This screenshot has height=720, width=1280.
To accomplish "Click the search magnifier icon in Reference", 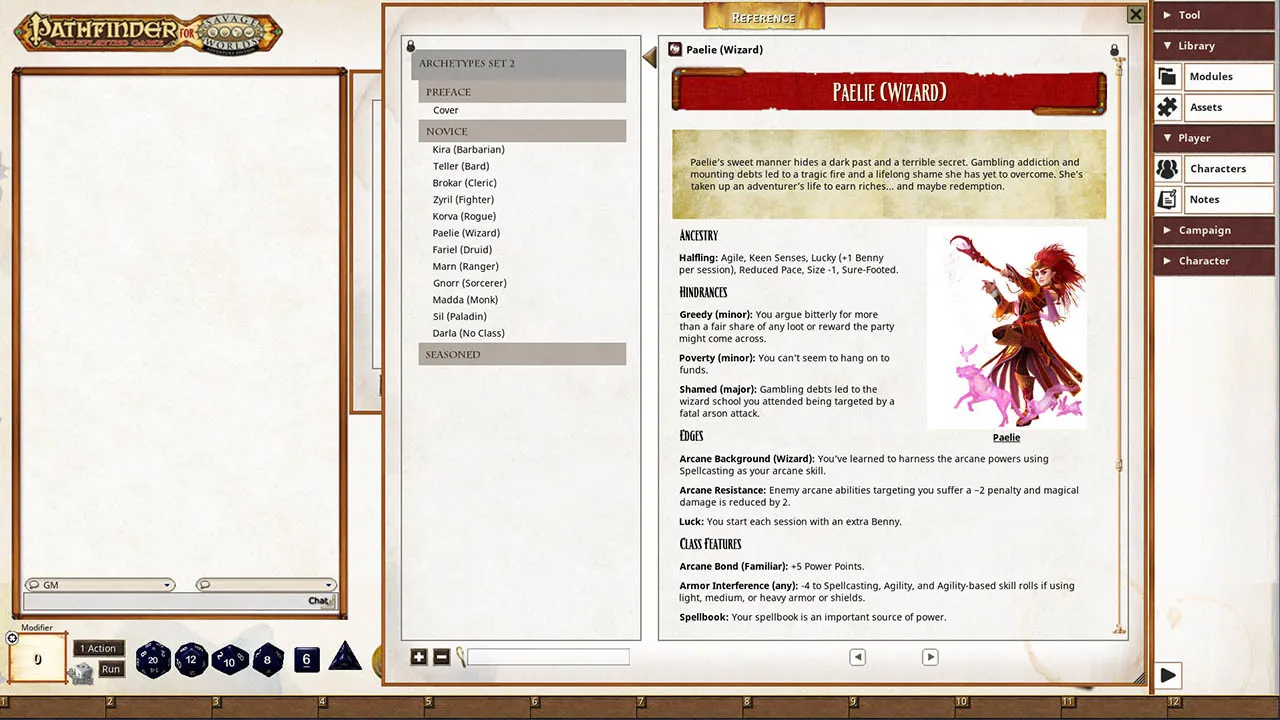I will point(461,657).
